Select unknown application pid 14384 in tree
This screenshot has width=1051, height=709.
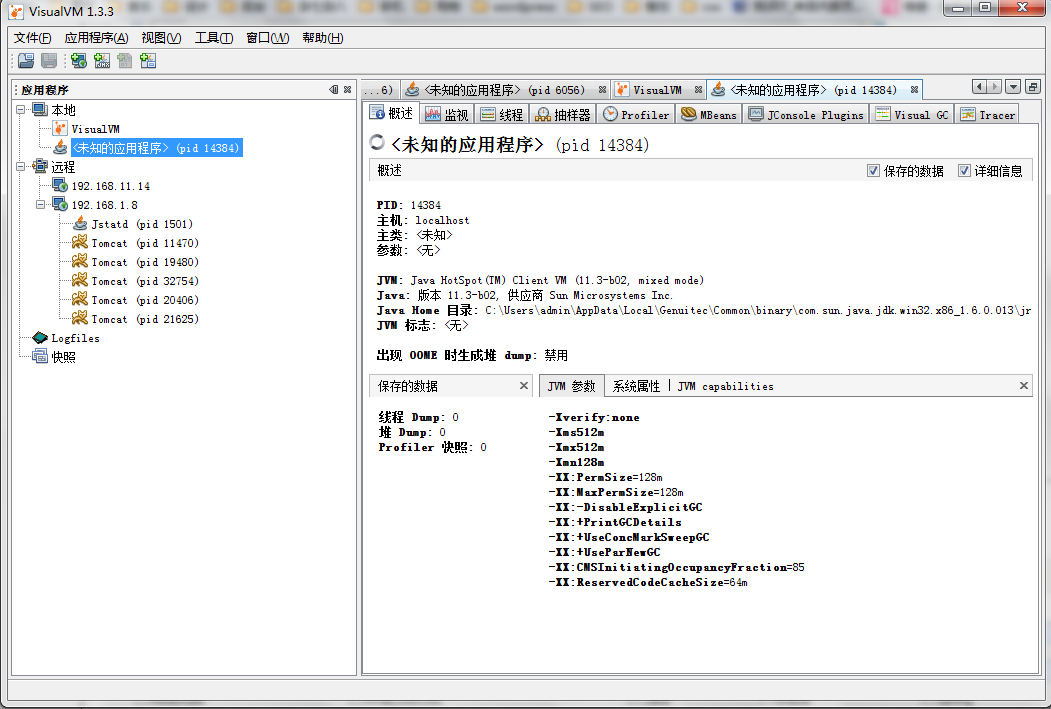[x=156, y=148]
